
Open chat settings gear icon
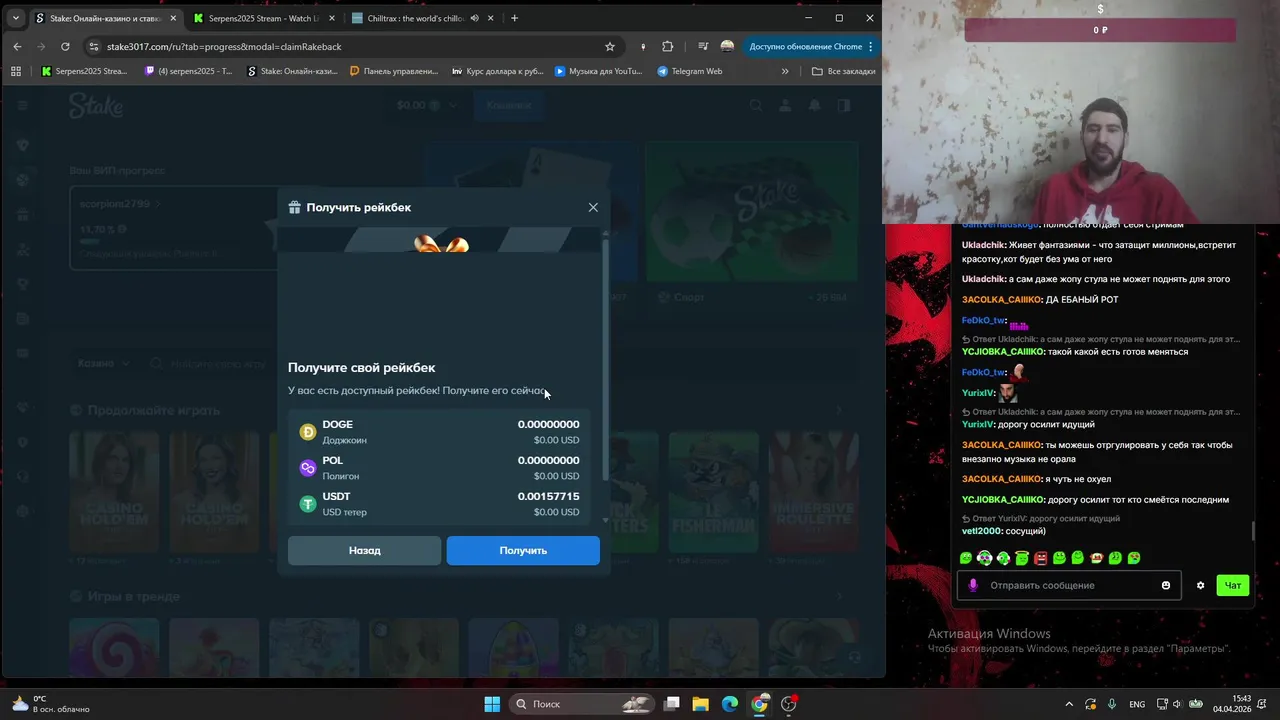tap(1201, 585)
